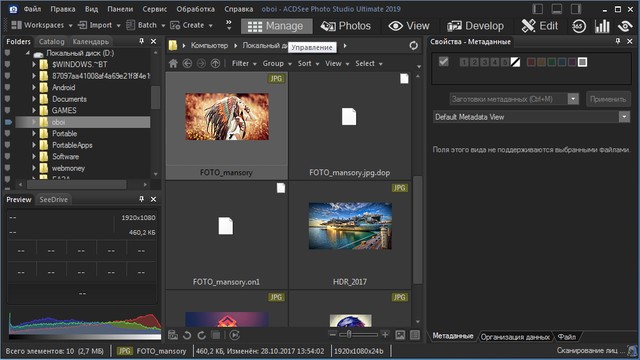The image size is (640, 360).
Task: Toggle Easy-Select marker beside GAMES folder
Action: pos(8,110)
